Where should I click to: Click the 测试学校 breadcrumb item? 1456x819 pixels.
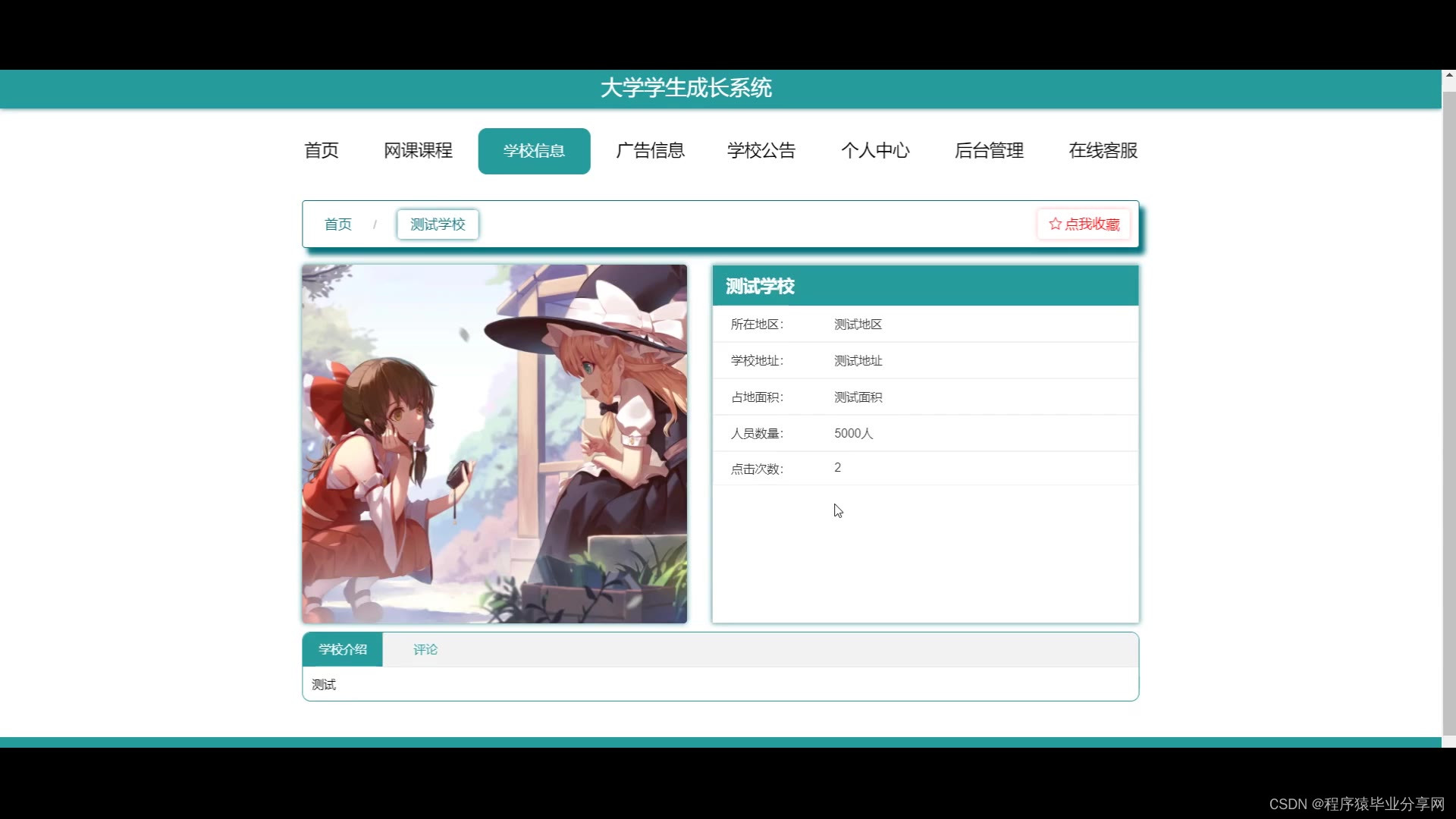point(438,224)
